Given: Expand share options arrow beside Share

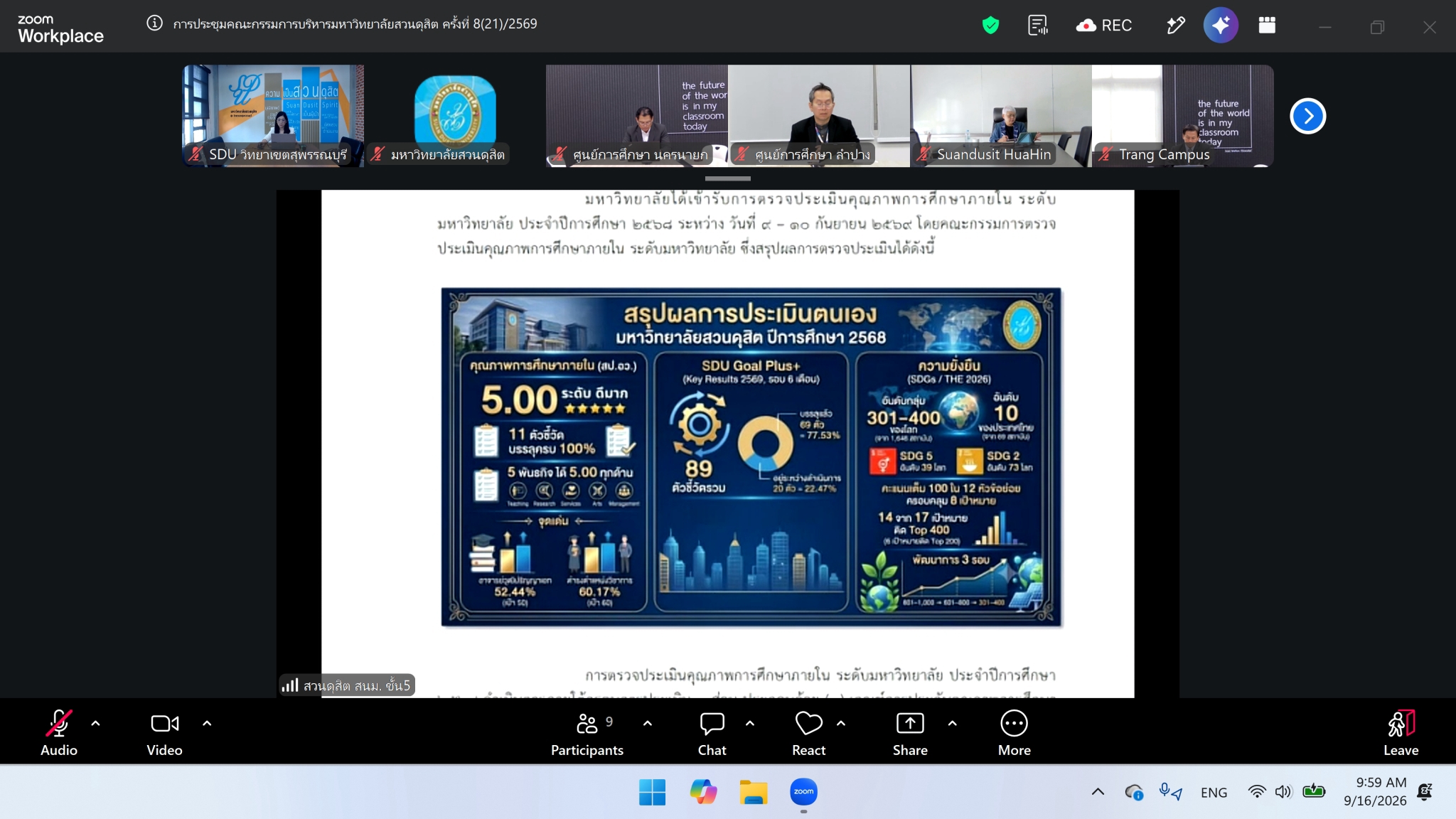Looking at the screenshot, I should pyautogui.click(x=953, y=723).
